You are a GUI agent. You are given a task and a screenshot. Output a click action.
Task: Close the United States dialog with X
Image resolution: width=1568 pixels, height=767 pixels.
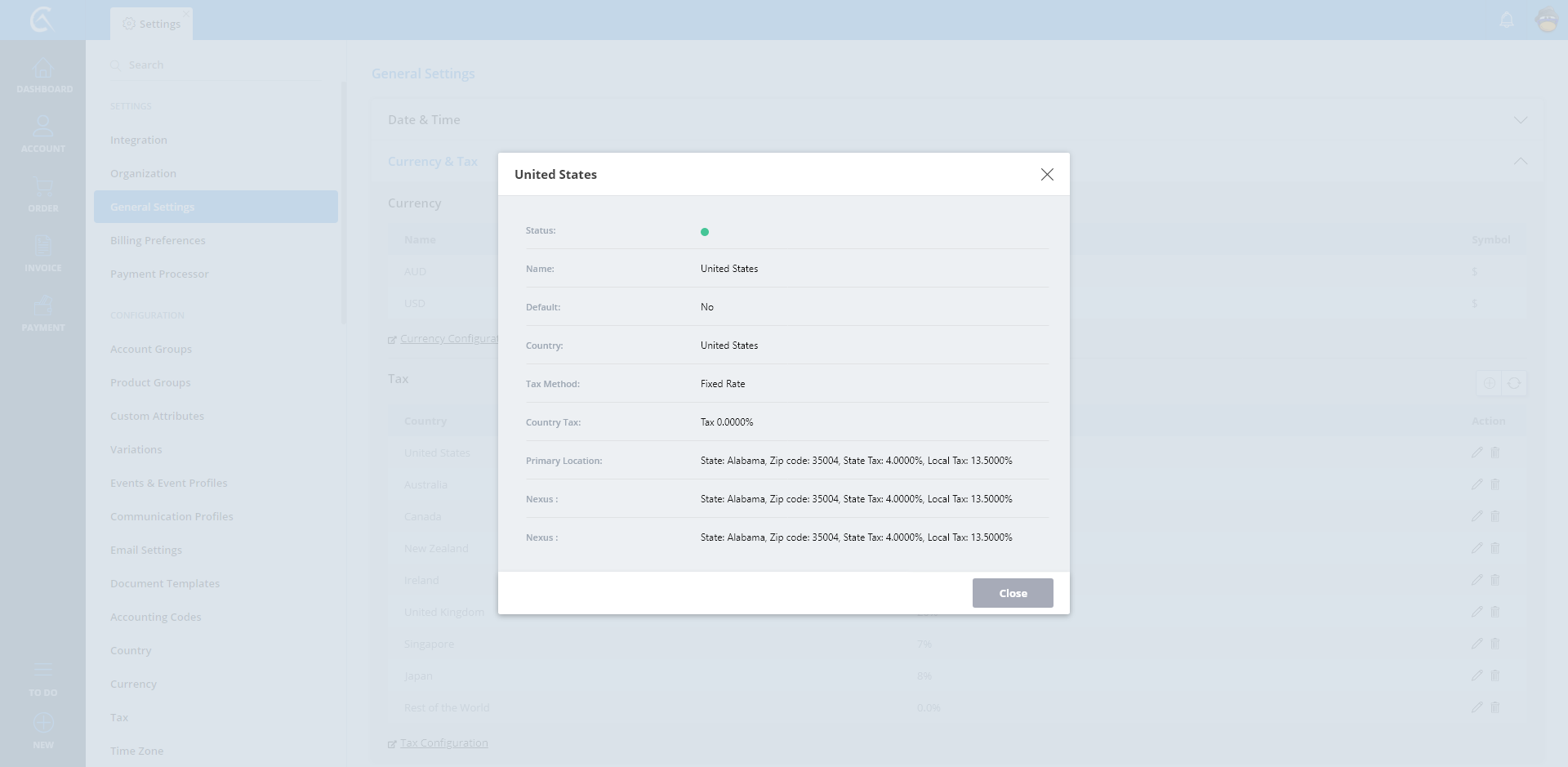[1047, 175]
